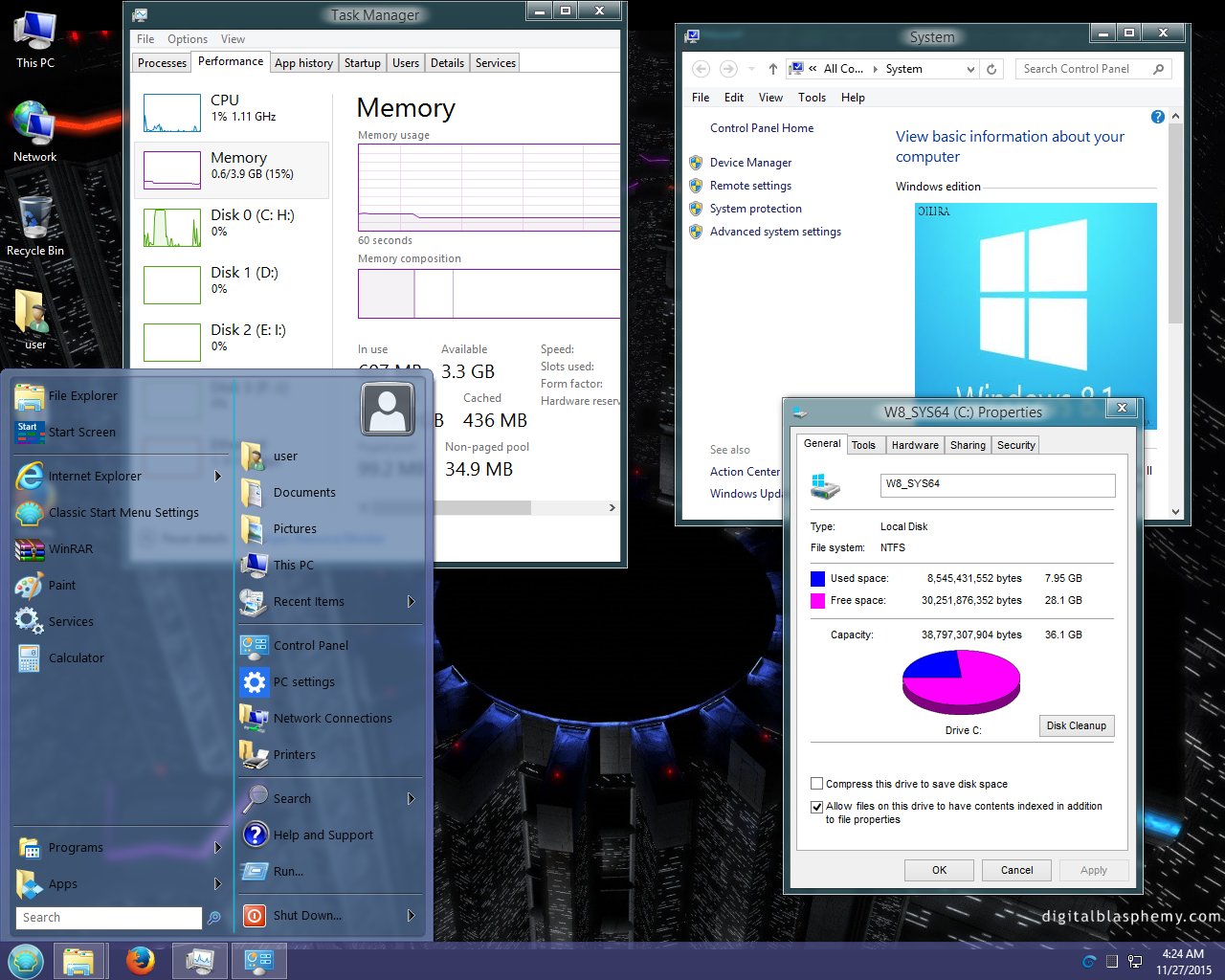Click the Firefox taskbar icon
Viewport: 1225px width, 980px height.
pyautogui.click(x=140, y=961)
